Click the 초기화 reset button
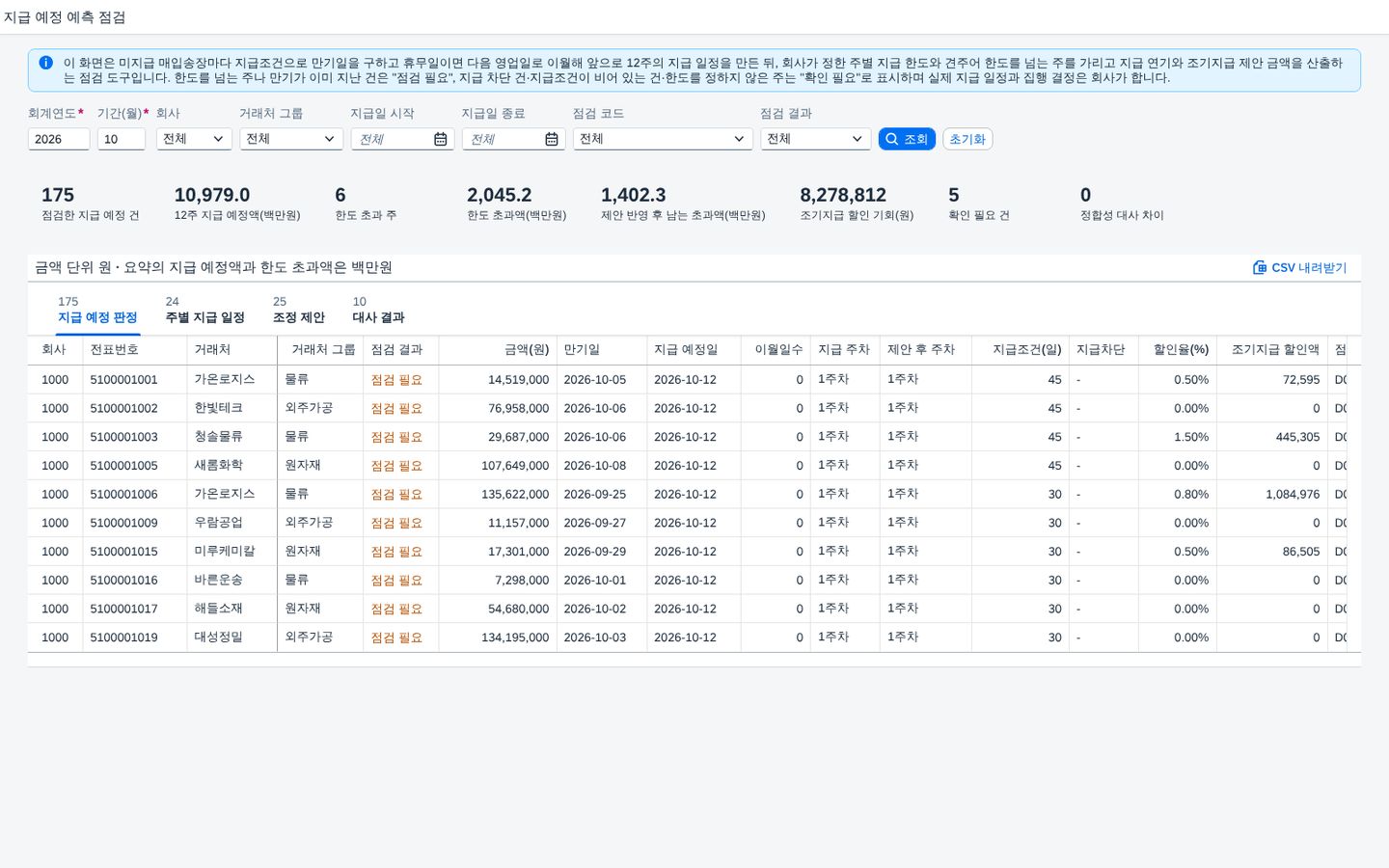1389x868 pixels. click(967, 139)
